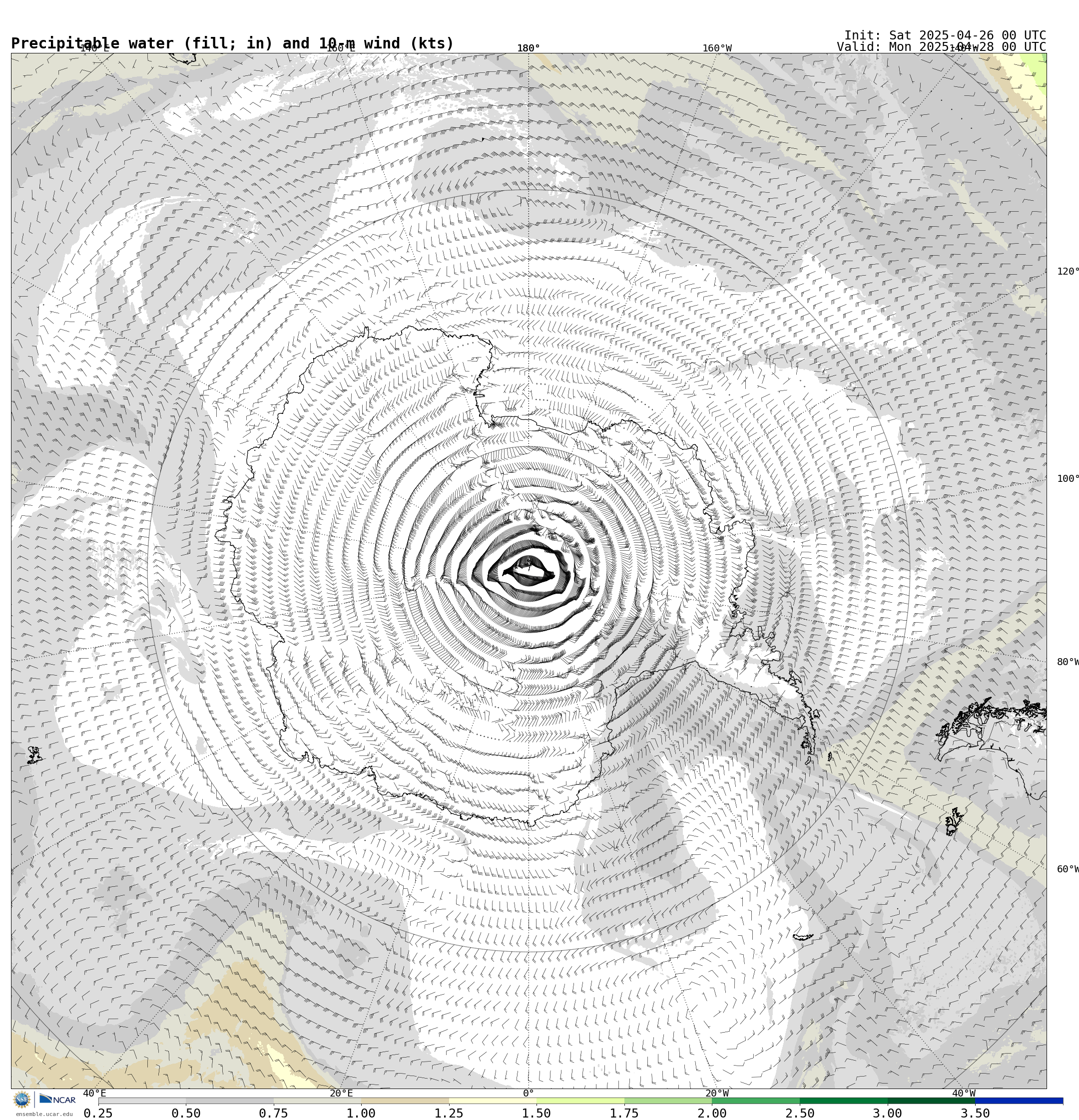Click the 40°W longitude label at bottom
The image size is (1079, 1120).
coord(964,1093)
